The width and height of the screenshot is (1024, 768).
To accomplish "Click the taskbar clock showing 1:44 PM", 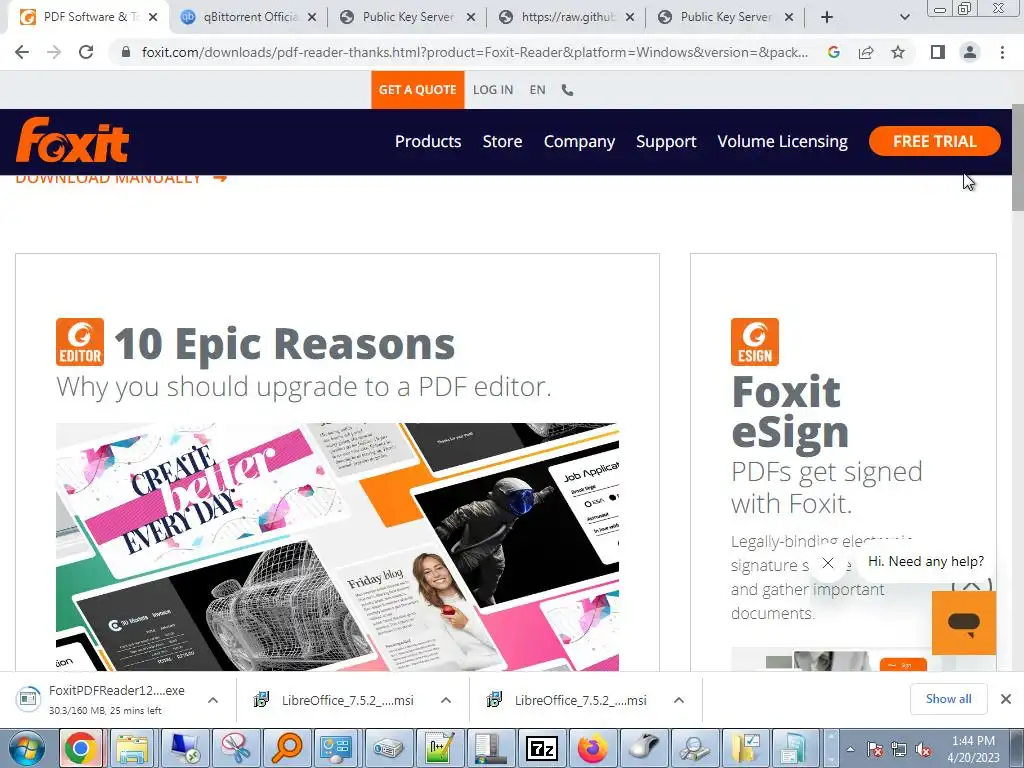I will click(973, 749).
